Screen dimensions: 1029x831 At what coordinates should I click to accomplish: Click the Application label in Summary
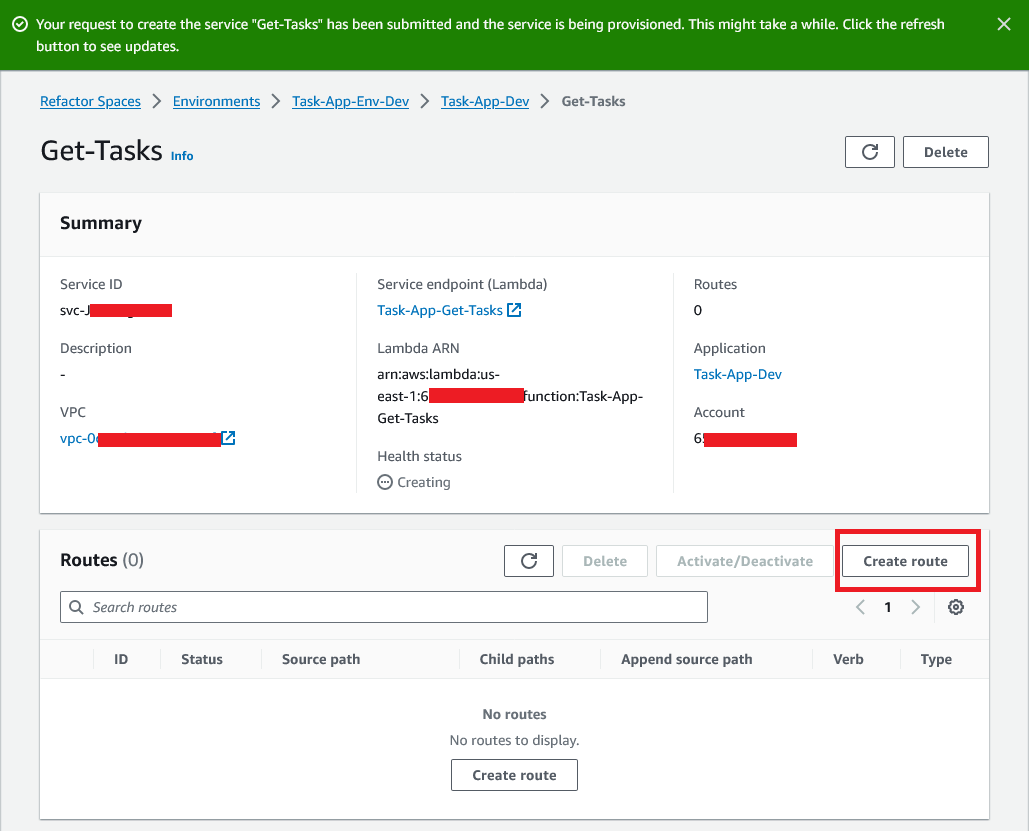click(x=730, y=348)
